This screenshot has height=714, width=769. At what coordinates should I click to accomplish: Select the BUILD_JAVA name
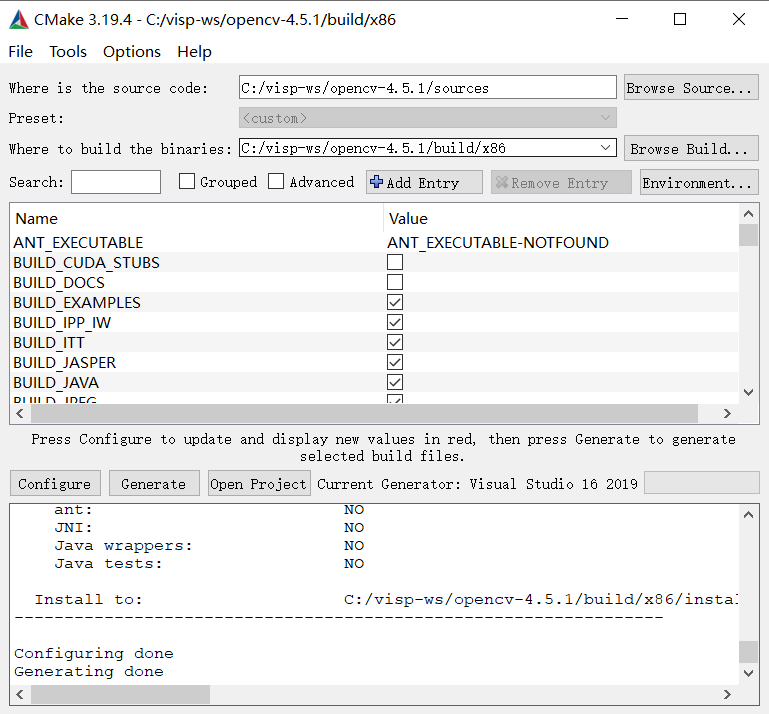point(56,383)
